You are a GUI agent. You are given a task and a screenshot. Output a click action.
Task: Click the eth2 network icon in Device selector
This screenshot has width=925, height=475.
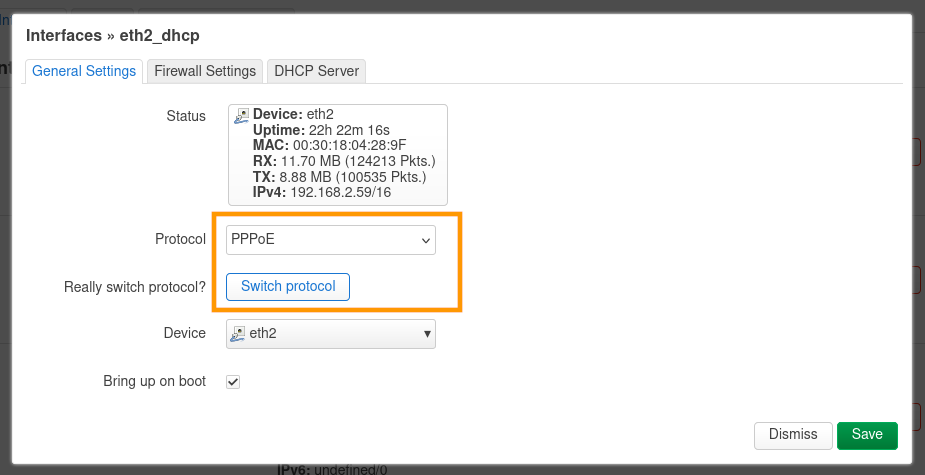[239, 333]
